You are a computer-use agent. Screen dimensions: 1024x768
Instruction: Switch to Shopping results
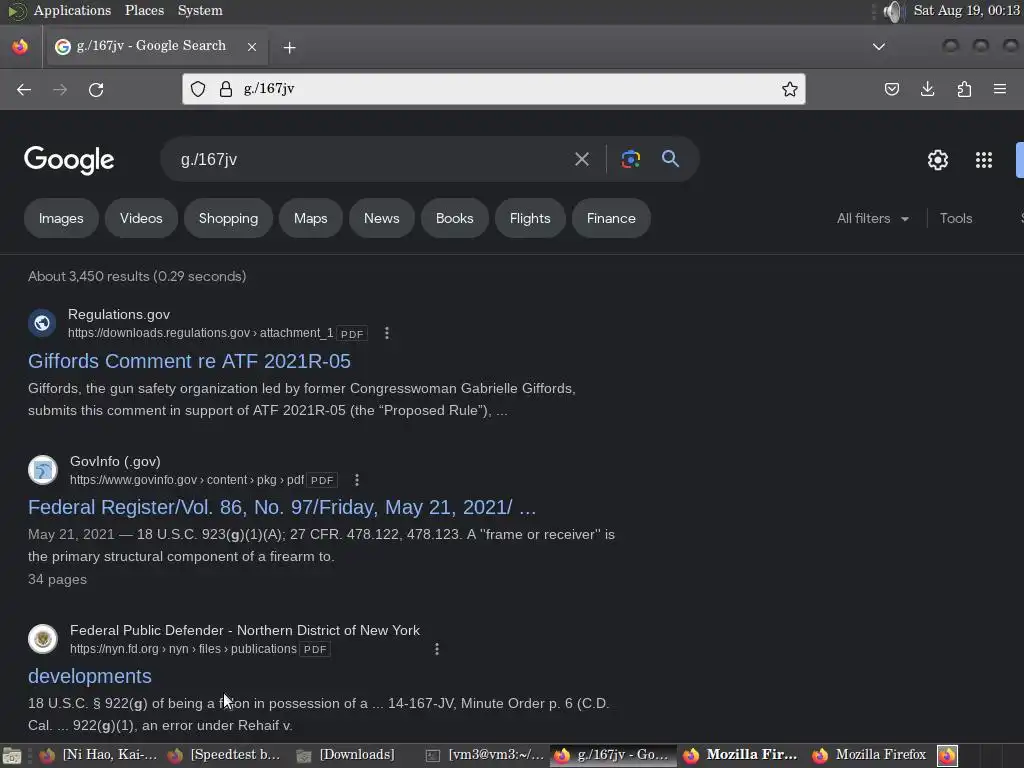pyautogui.click(x=228, y=218)
